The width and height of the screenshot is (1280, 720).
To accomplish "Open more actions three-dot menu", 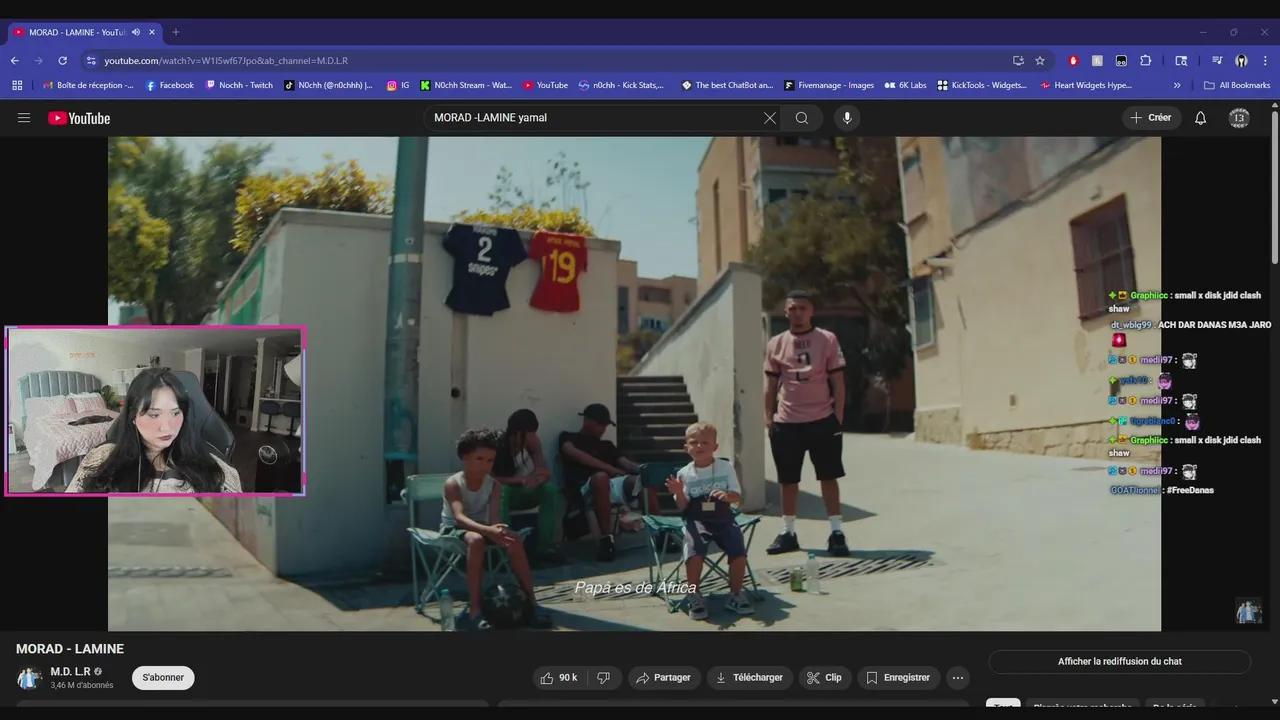I will [958, 678].
